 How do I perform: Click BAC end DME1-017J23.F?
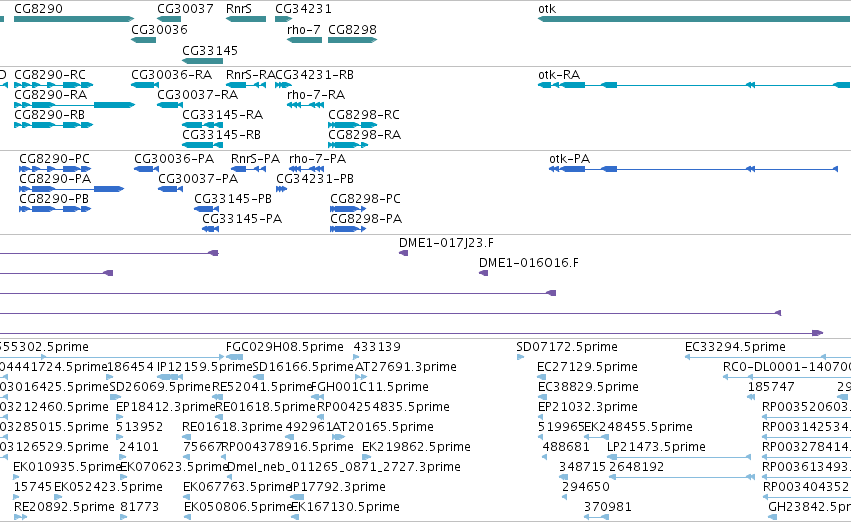[x=446, y=243]
